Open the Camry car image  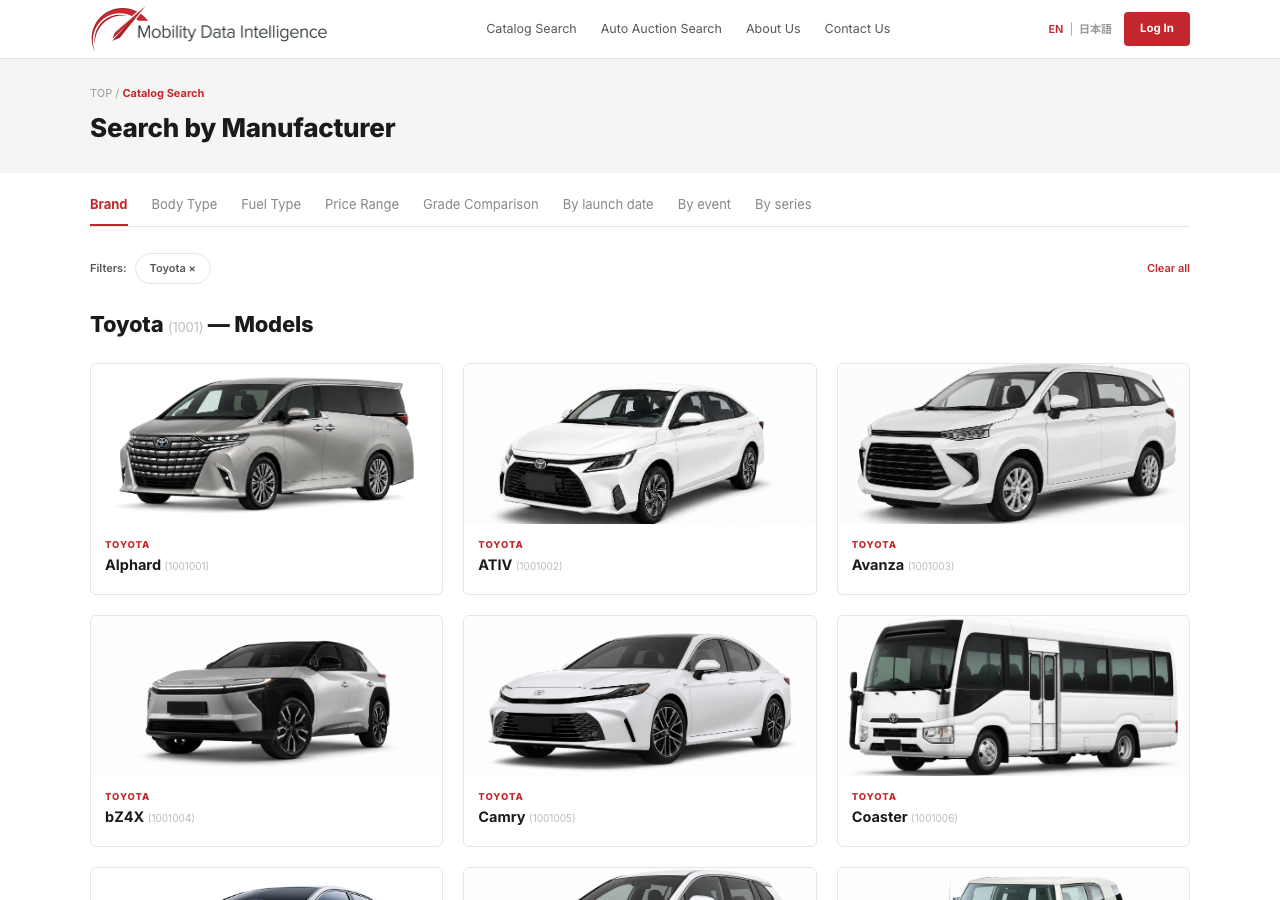coord(640,696)
